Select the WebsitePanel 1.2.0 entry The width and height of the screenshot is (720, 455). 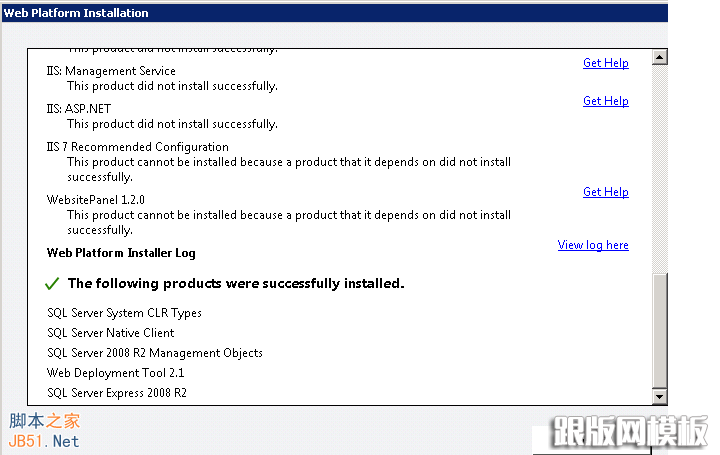(96, 200)
